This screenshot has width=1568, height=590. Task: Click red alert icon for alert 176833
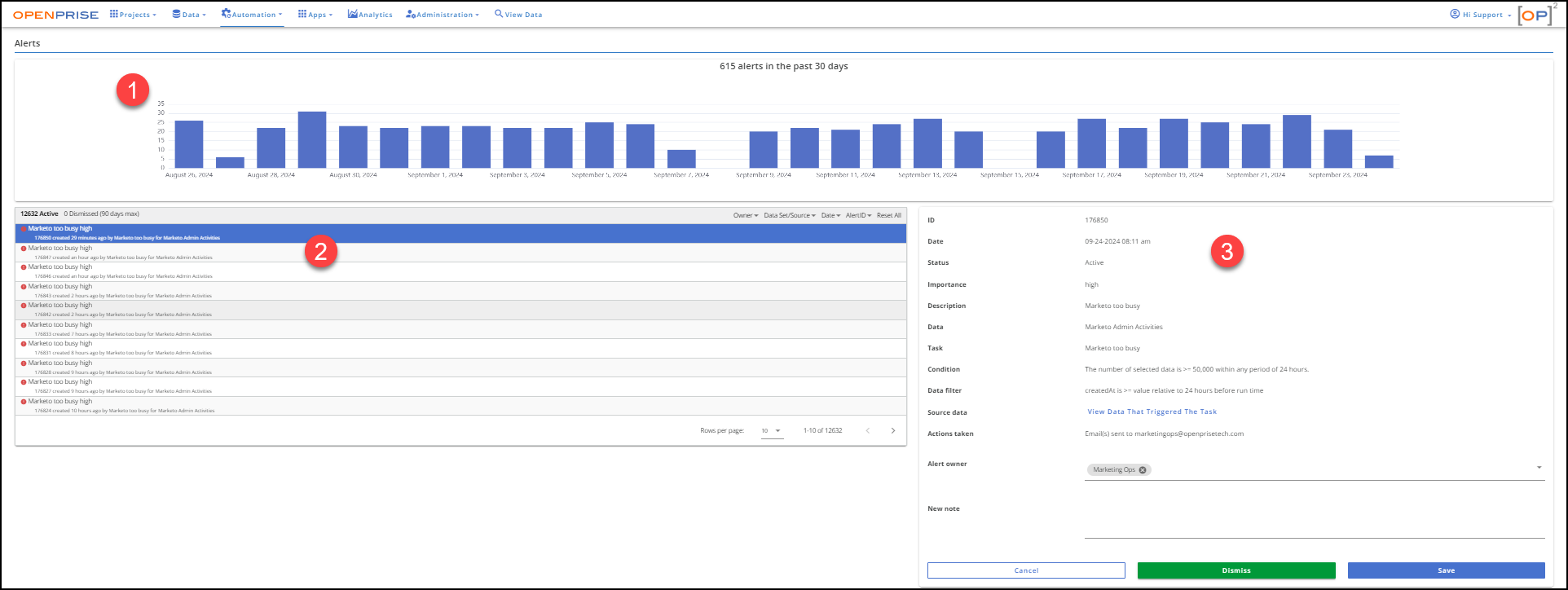click(24, 325)
